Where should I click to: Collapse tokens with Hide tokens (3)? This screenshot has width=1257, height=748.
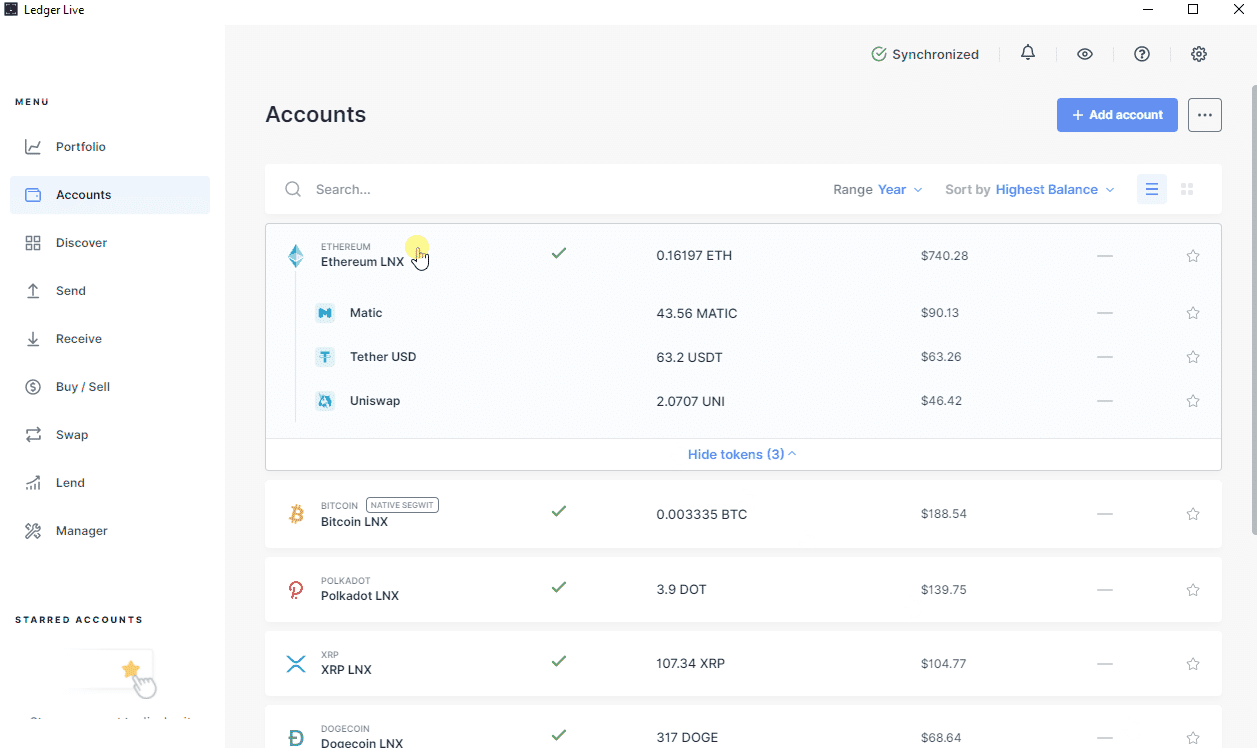(742, 454)
